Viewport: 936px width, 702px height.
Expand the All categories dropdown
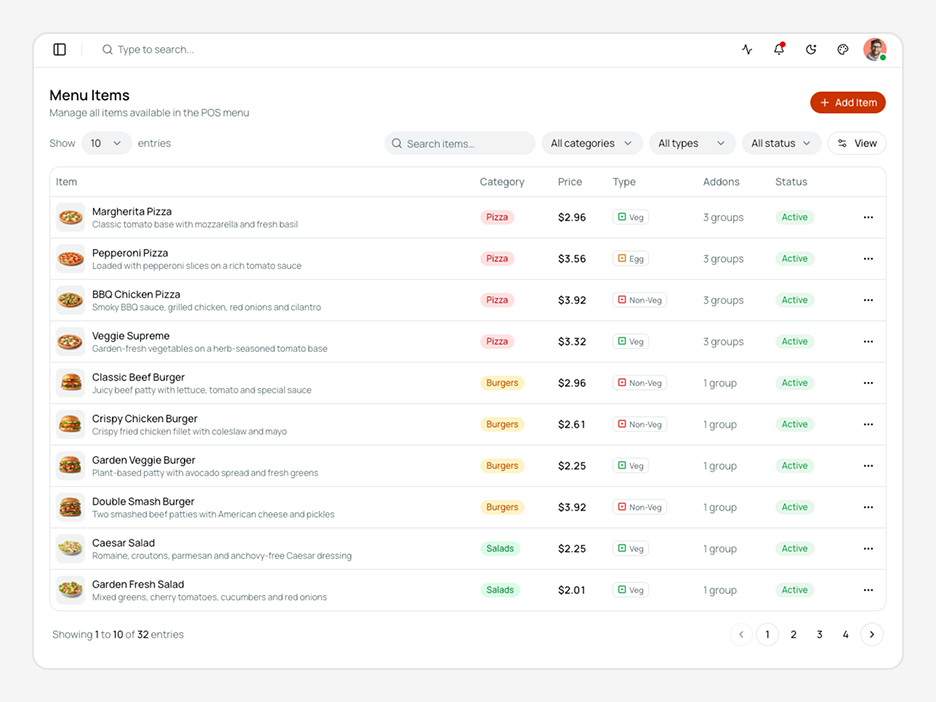[592, 143]
